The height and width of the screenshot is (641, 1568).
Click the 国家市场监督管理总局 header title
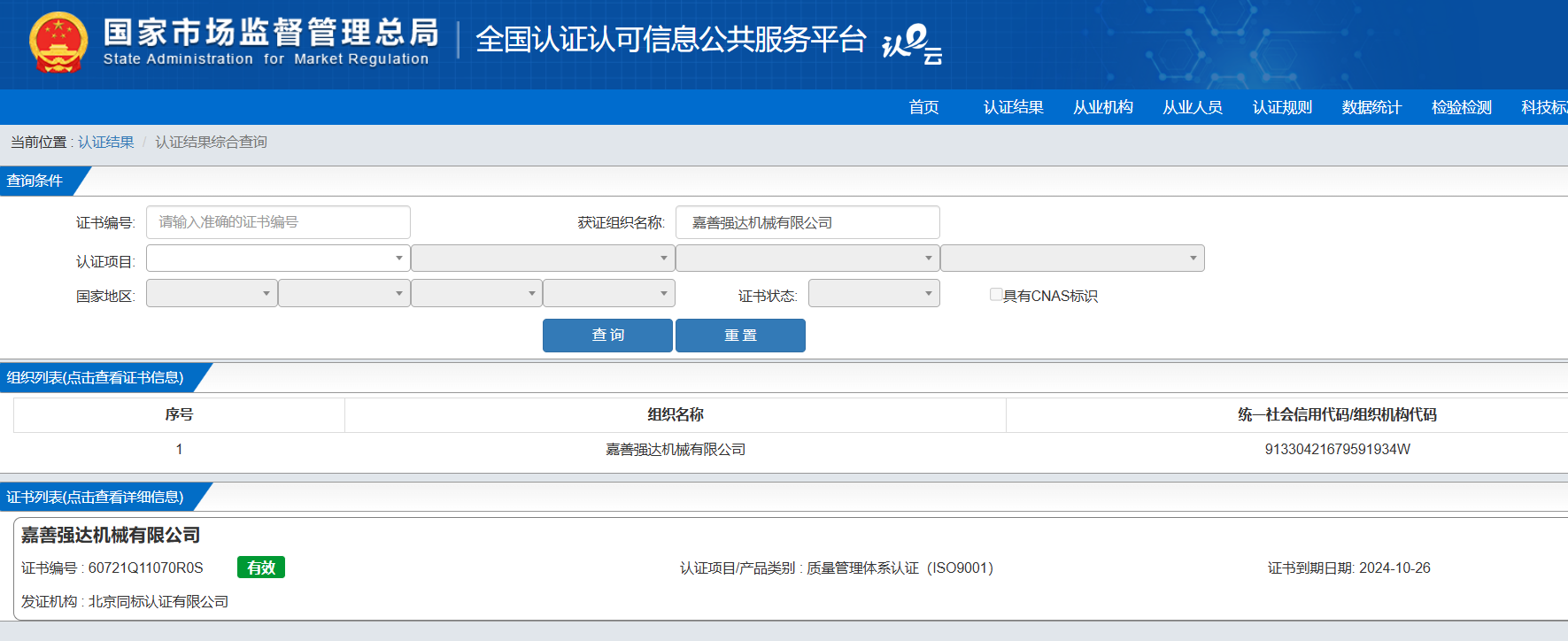click(271, 32)
